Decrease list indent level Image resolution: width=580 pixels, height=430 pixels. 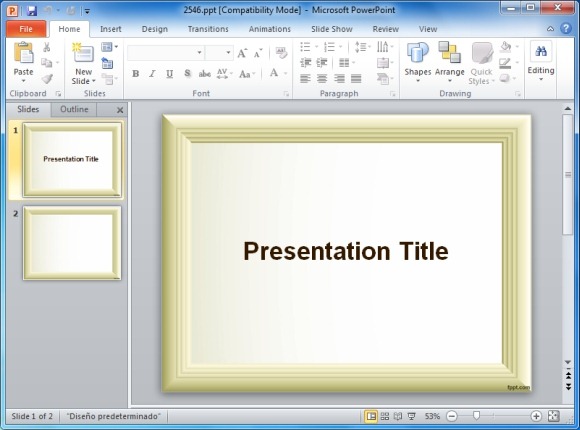306,63
